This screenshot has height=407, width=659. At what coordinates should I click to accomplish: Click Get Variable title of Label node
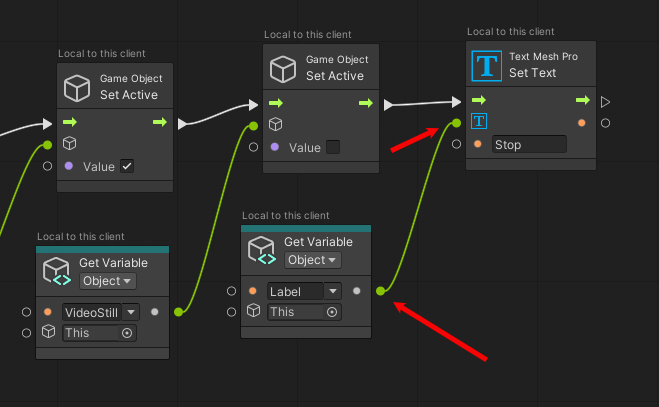pyautogui.click(x=318, y=242)
